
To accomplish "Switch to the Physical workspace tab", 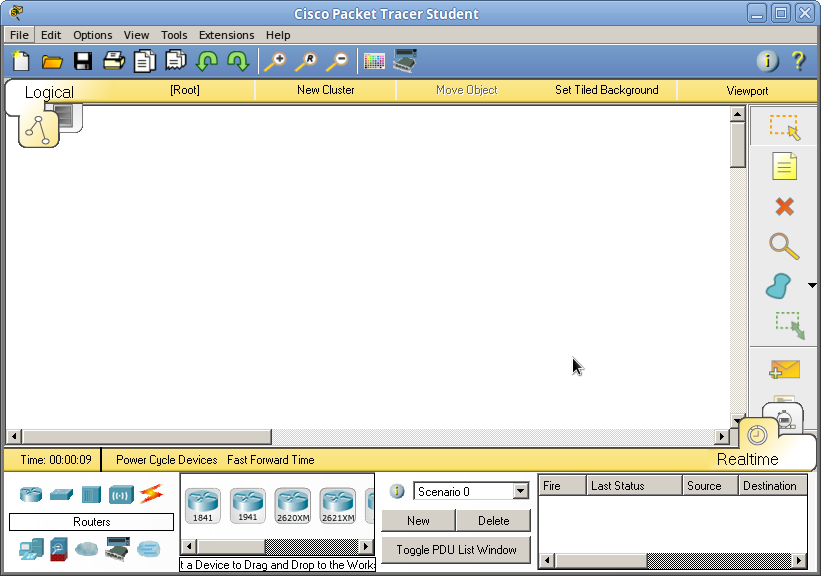I will pyautogui.click(x=70, y=116).
